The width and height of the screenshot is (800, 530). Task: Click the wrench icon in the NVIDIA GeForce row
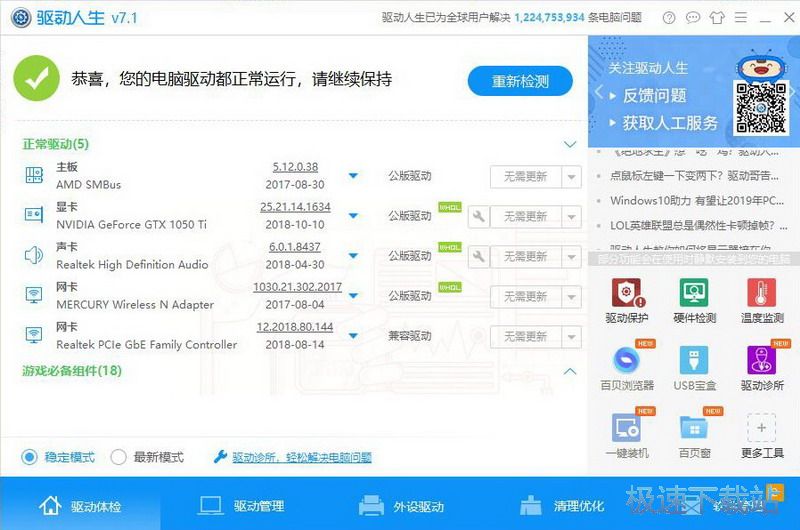coord(479,216)
